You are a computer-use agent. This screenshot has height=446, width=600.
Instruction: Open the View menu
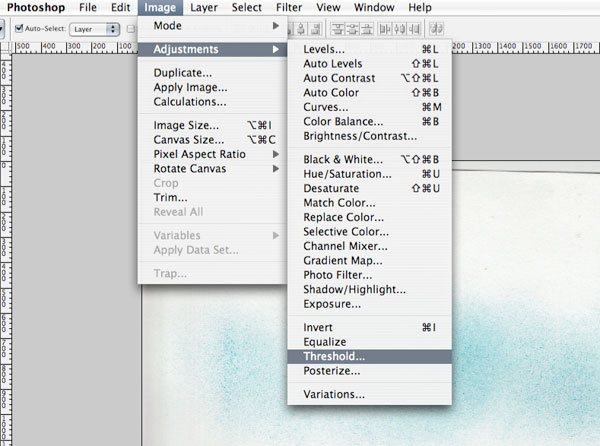328,7
